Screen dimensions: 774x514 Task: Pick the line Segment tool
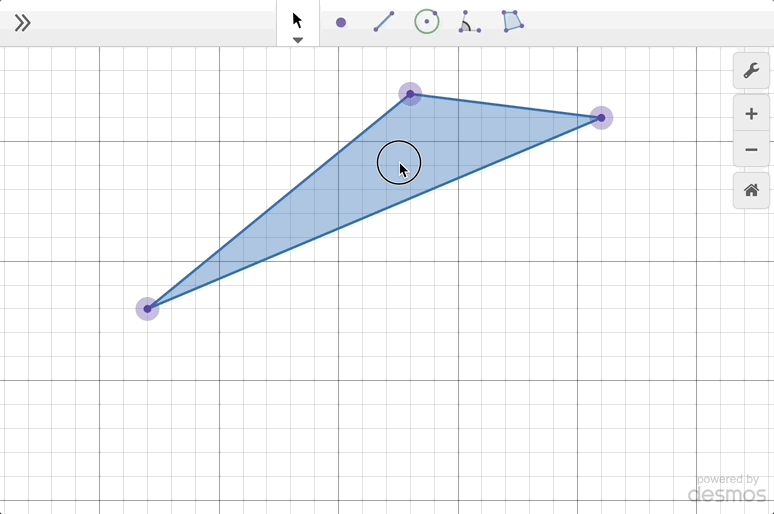(x=384, y=22)
